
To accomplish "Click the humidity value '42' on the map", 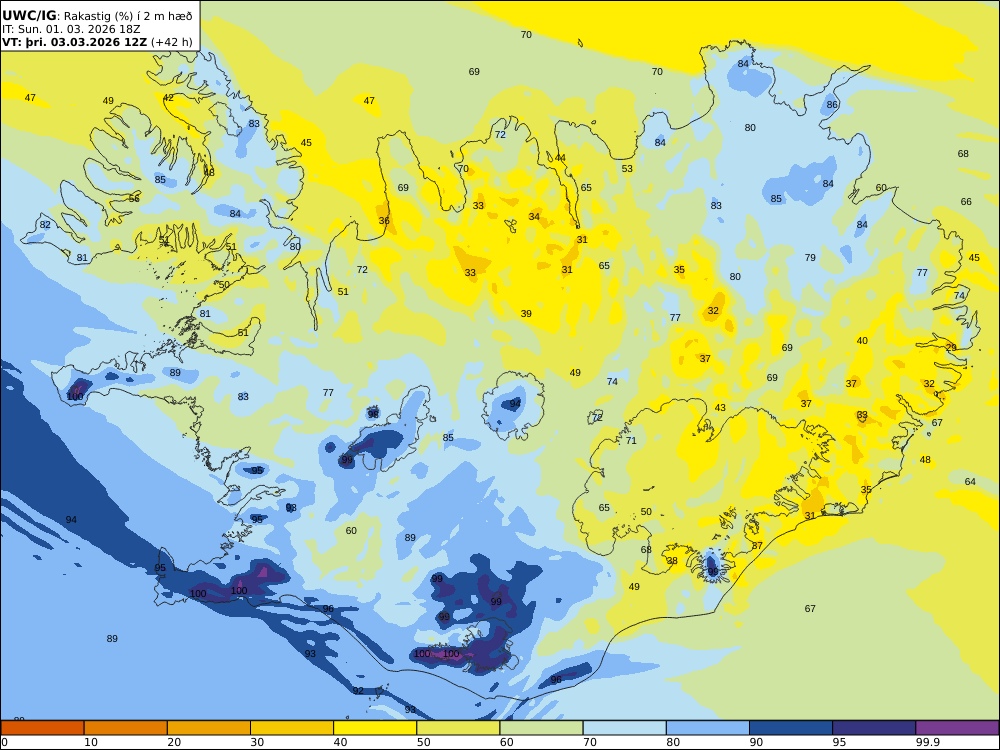I will tap(168, 98).
